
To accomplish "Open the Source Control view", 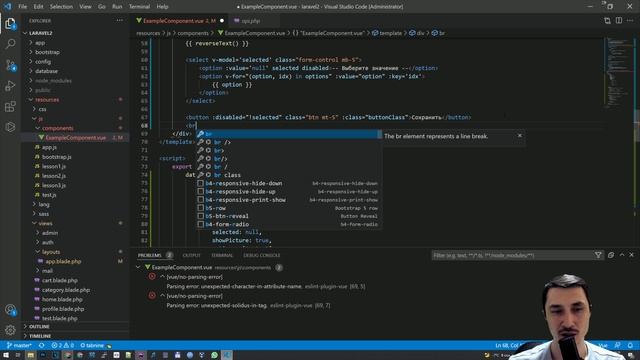I will coord(10,65).
